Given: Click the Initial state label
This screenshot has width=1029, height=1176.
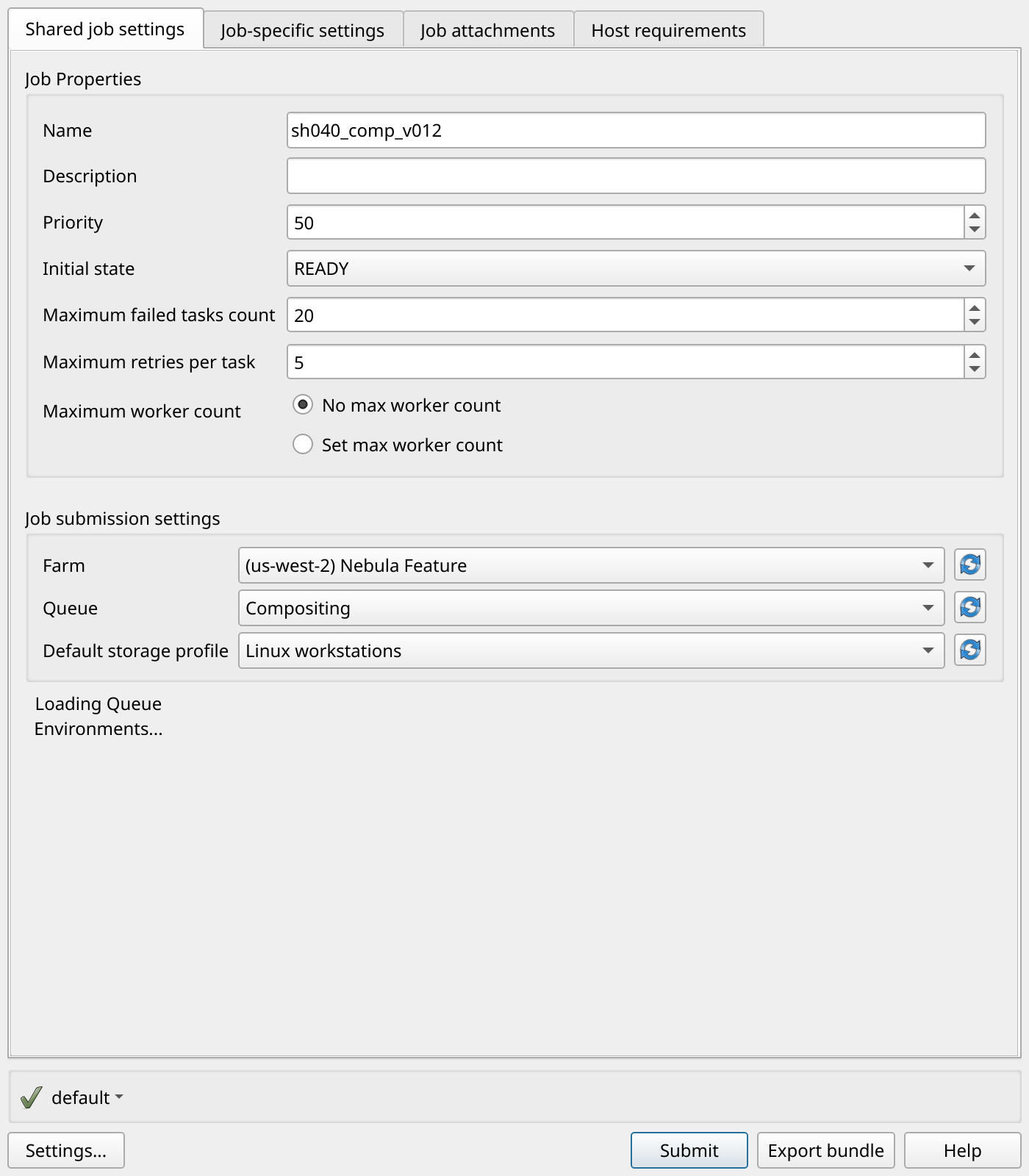Looking at the screenshot, I should (x=88, y=268).
